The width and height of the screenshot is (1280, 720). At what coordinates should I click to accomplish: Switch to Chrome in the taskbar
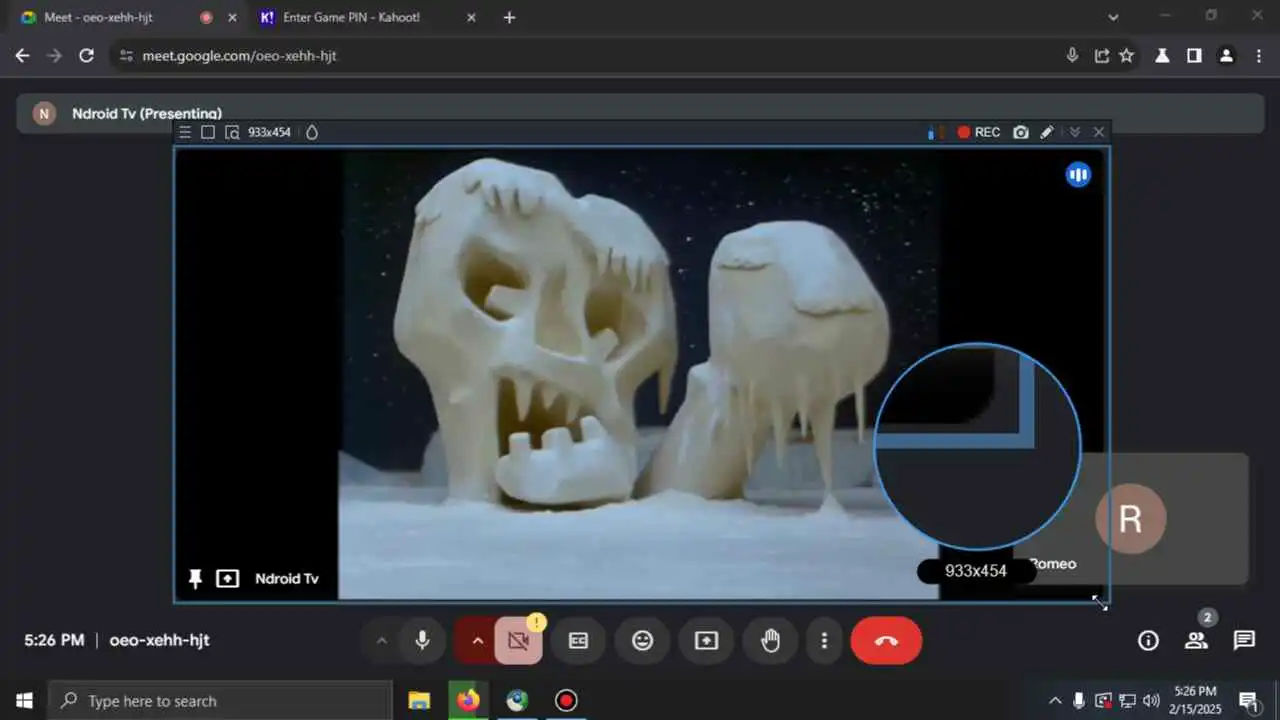point(517,701)
